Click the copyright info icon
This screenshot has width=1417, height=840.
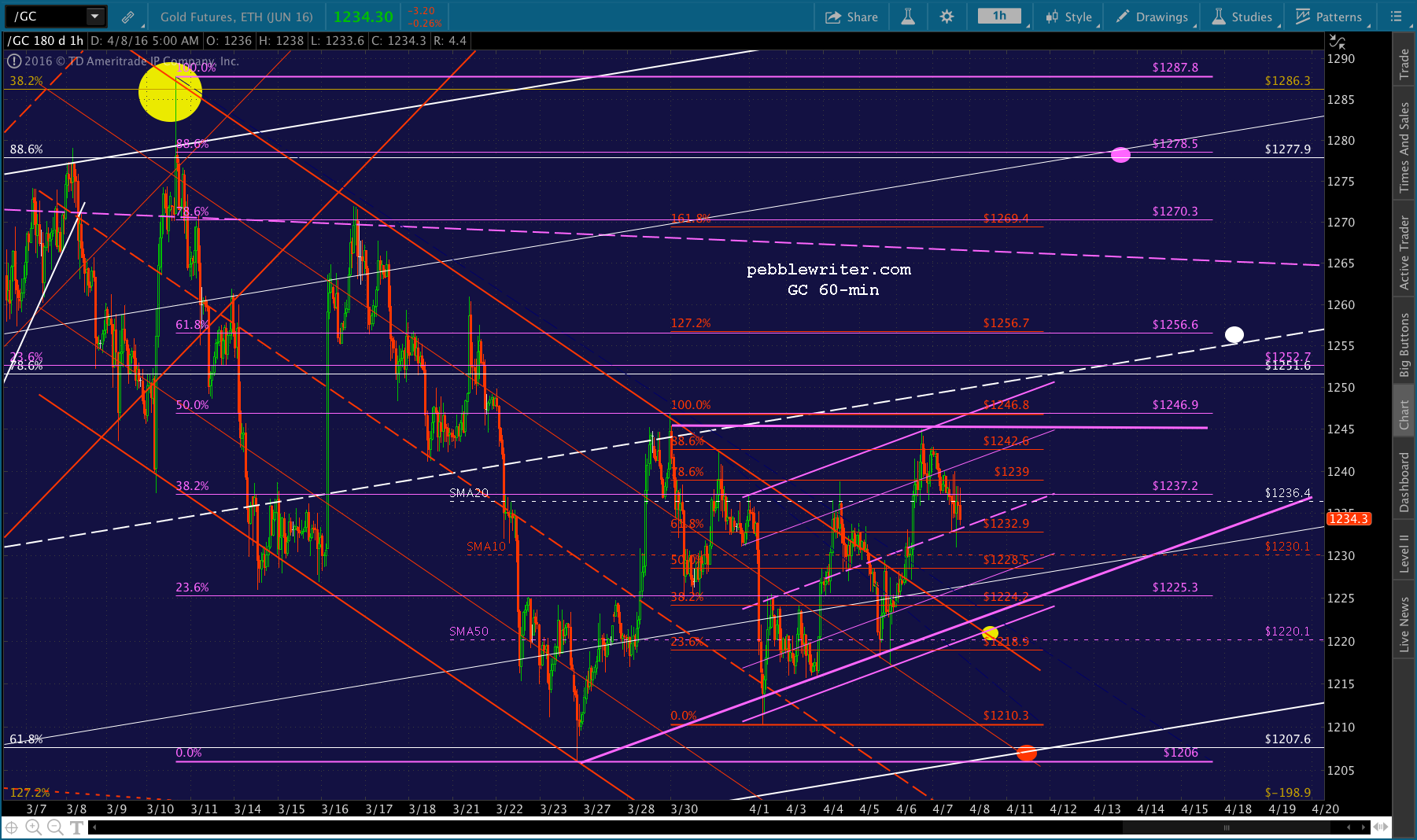click(x=14, y=61)
